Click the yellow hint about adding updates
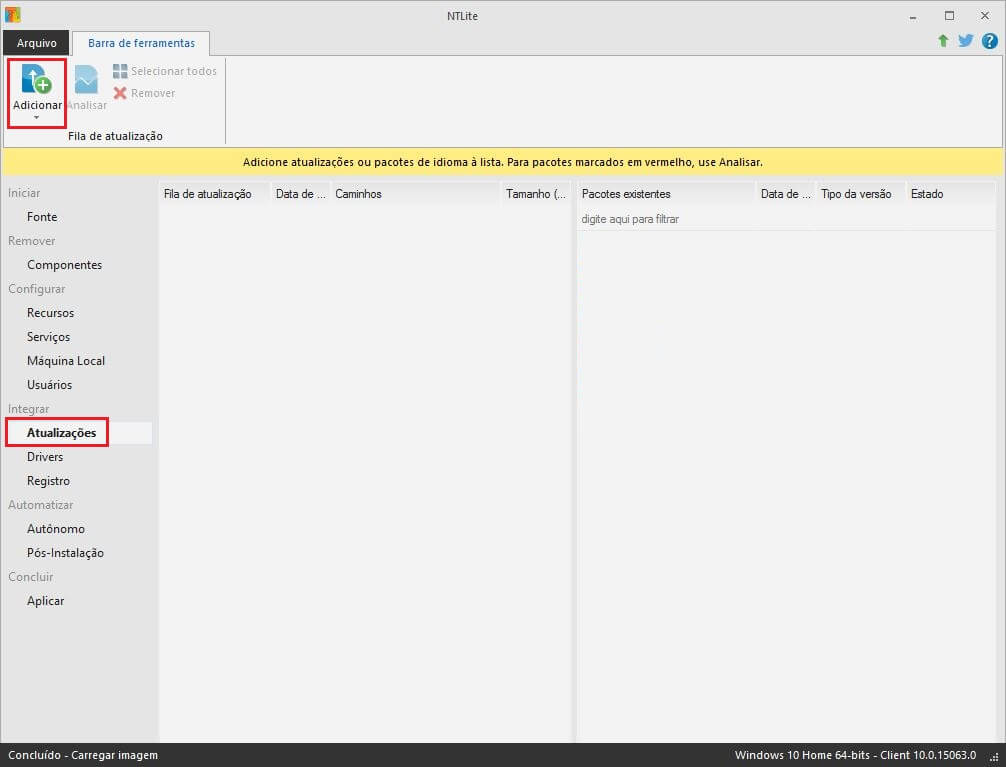The height and width of the screenshot is (767, 1006). pyautogui.click(x=502, y=162)
